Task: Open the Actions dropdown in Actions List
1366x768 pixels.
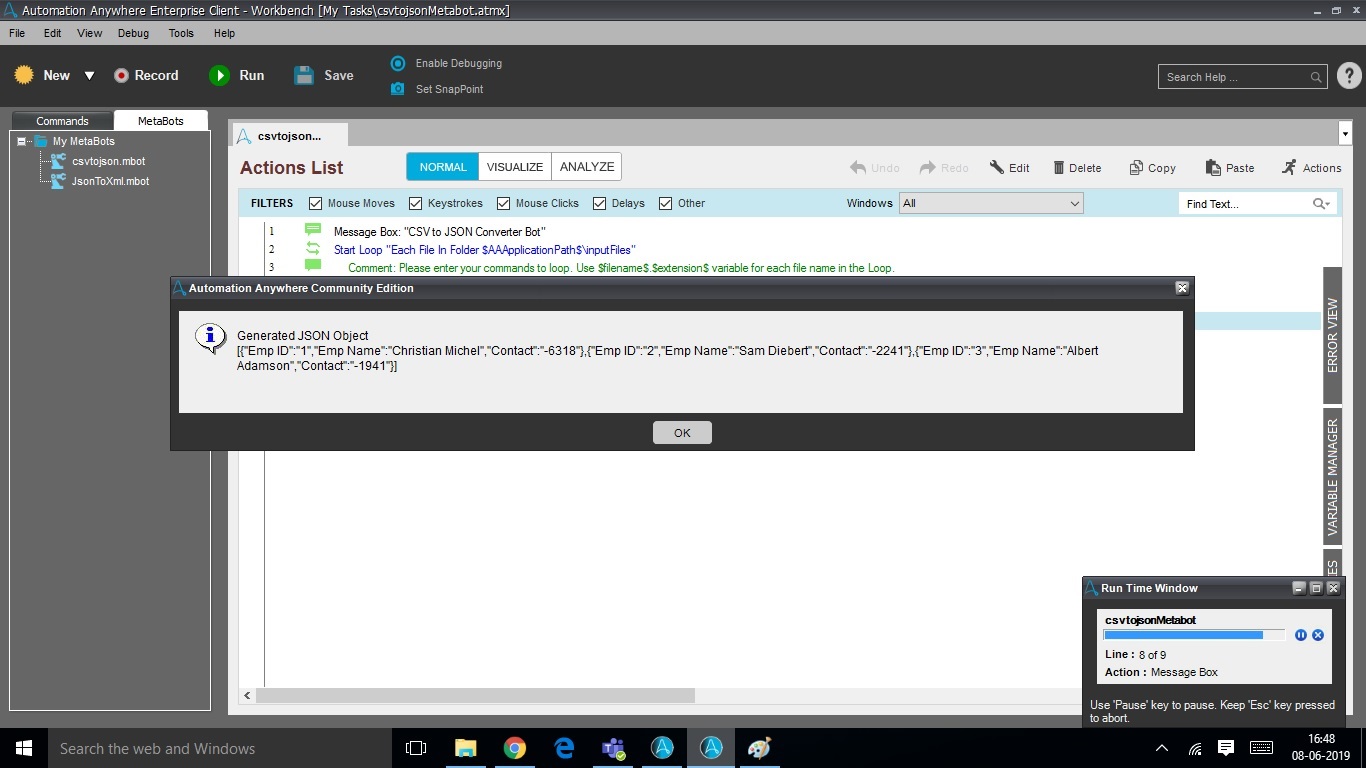Action: 1311,168
